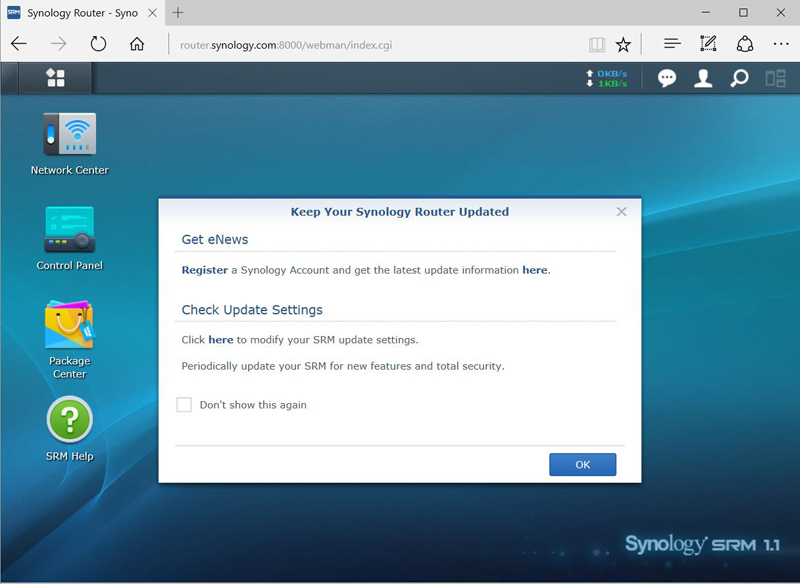This screenshot has height=584, width=800.
Task: Click the search magnifier icon
Action: (739, 78)
